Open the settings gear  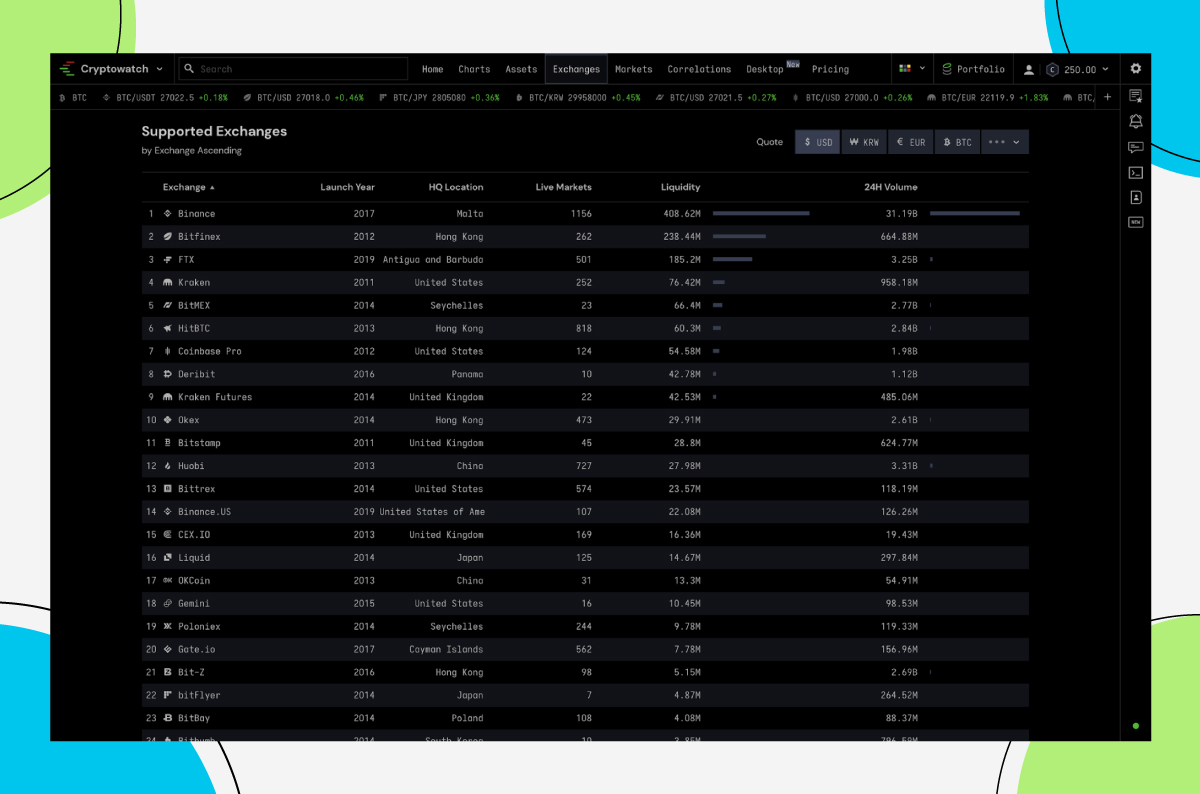1135,69
